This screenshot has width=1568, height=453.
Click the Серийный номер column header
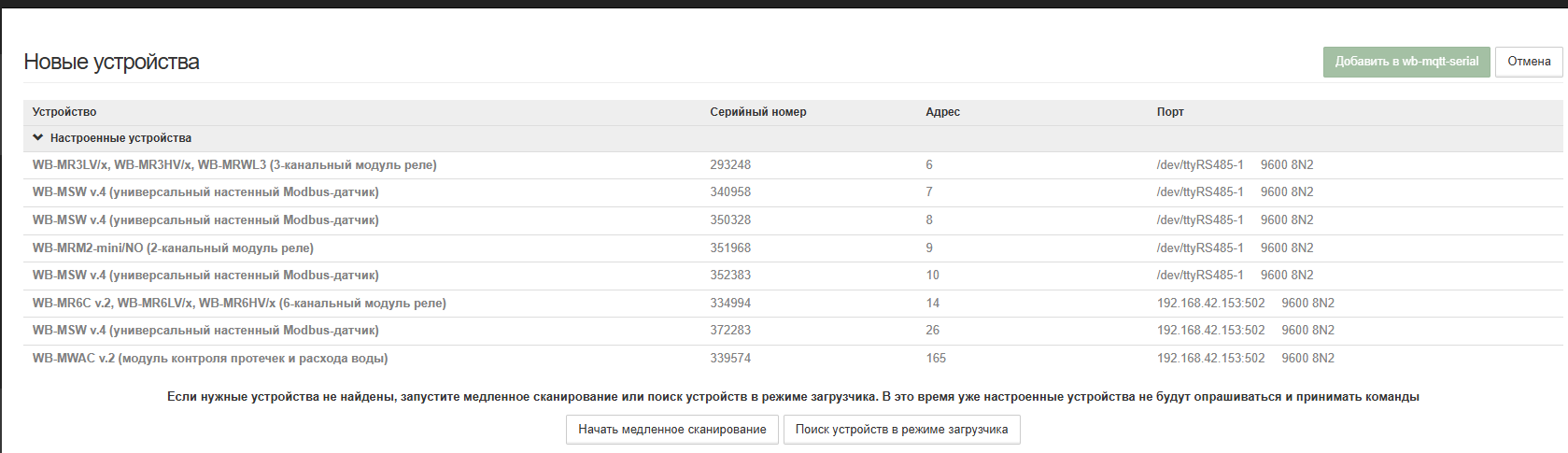pos(757,112)
